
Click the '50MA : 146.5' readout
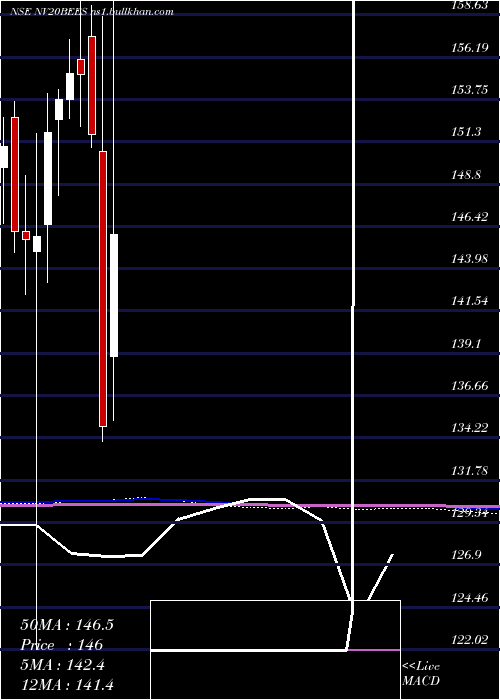(67, 625)
